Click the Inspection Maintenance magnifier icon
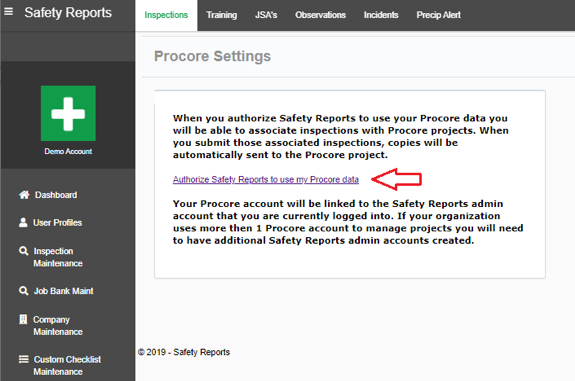The height and width of the screenshot is (381, 575). pyautogui.click(x=23, y=251)
